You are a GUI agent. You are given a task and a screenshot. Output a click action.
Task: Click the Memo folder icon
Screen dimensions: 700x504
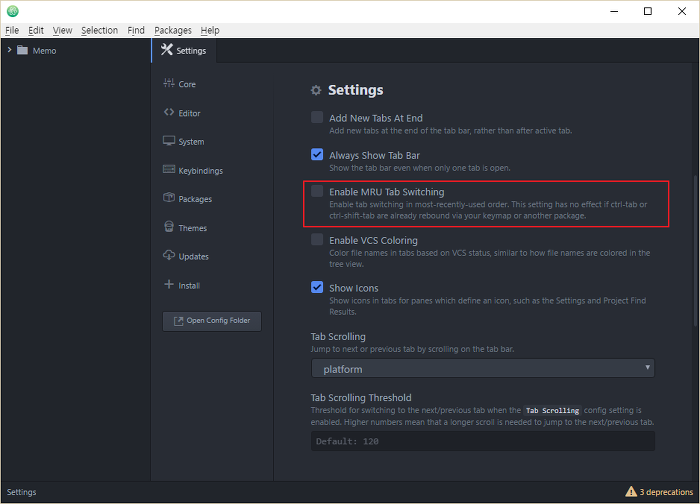pos(22,50)
